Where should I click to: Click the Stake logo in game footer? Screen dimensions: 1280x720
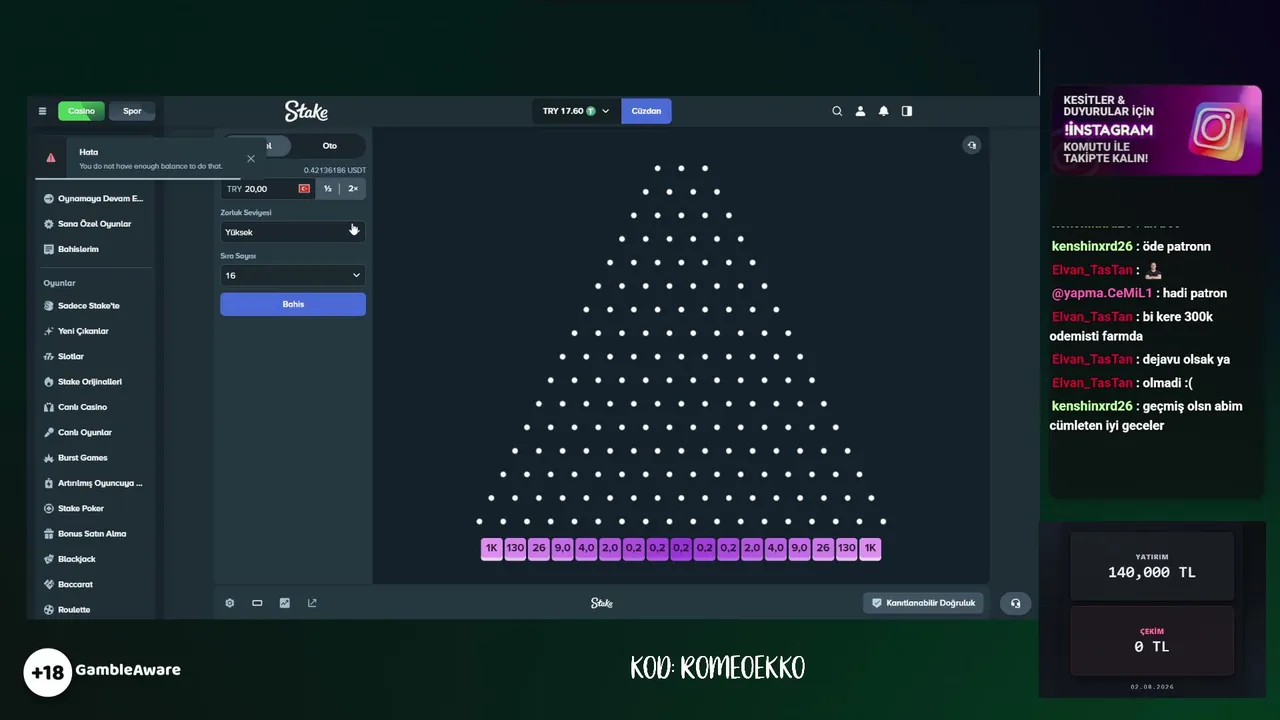tap(601, 603)
